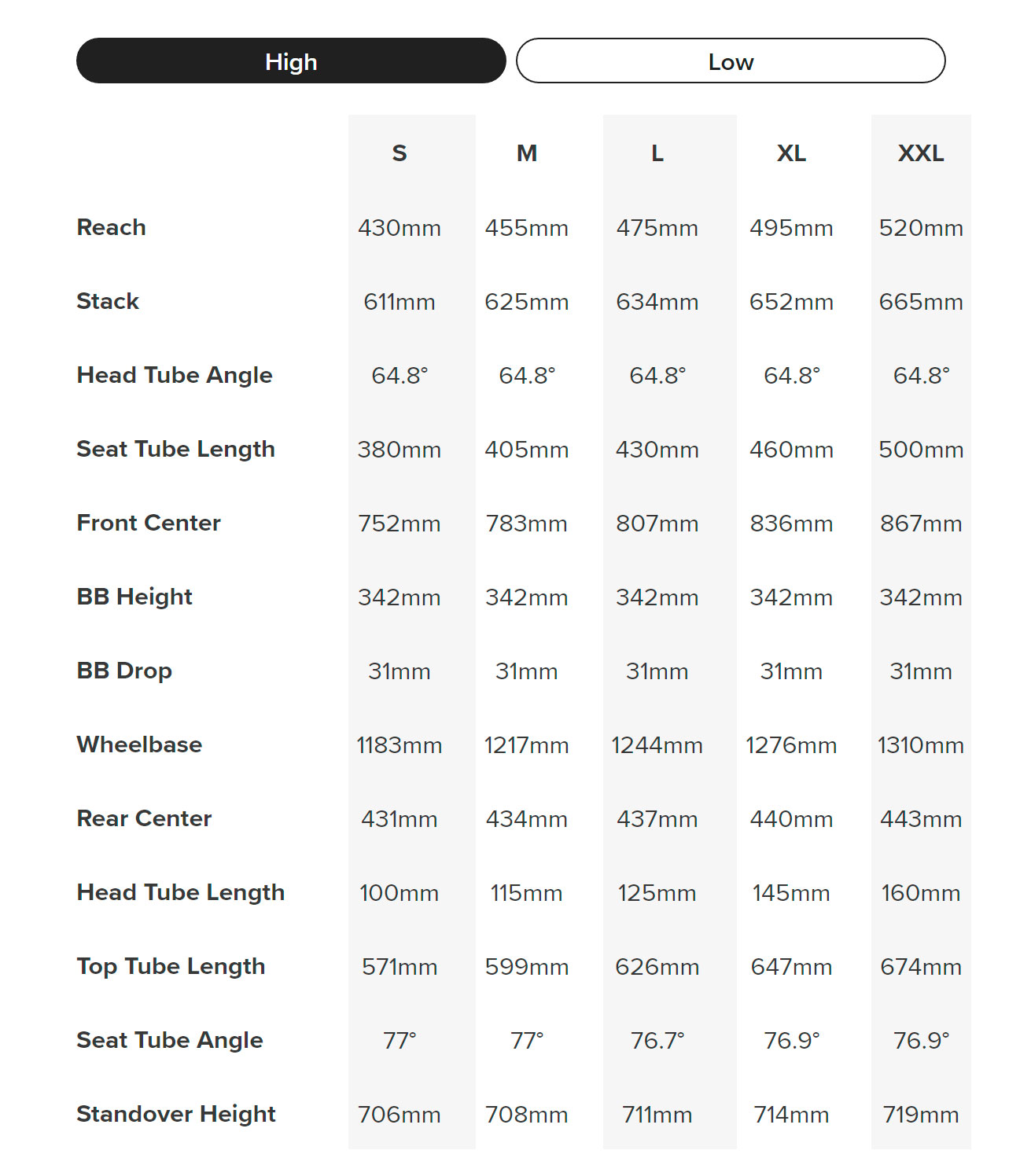Click the Stack row label
The image size is (1020, 1176).
(x=108, y=302)
